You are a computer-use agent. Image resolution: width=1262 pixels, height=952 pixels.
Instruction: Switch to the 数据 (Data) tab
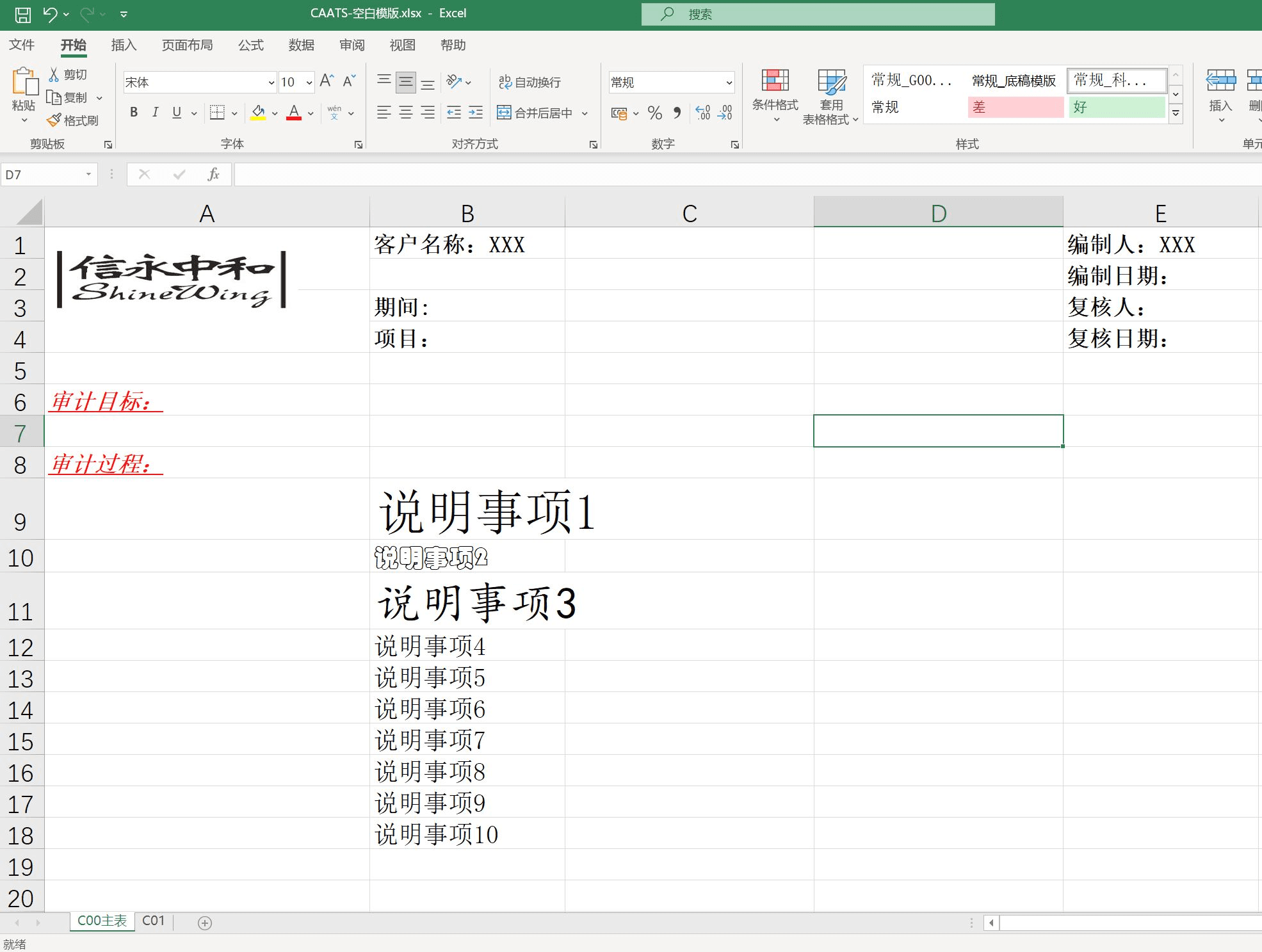302,45
